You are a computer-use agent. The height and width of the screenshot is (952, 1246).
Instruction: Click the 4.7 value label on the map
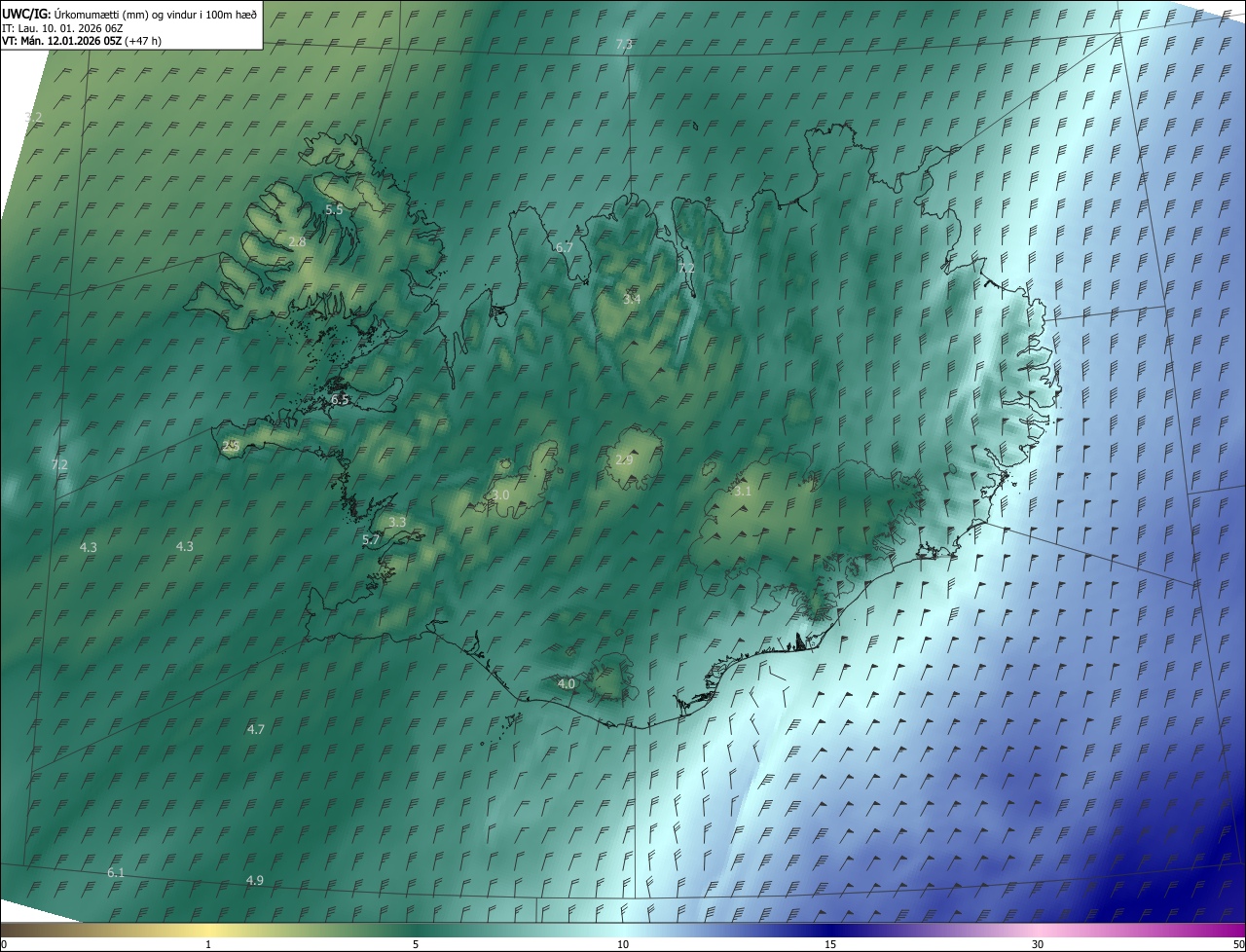pos(256,729)
